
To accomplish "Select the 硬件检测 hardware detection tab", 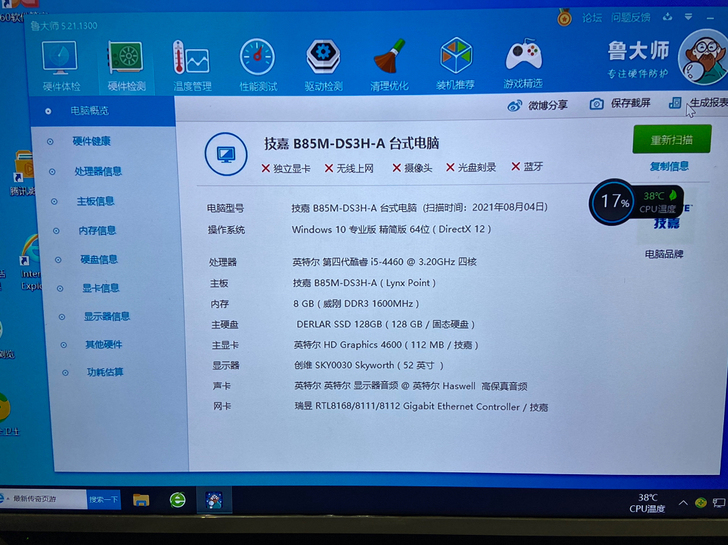I will point(126,65).
